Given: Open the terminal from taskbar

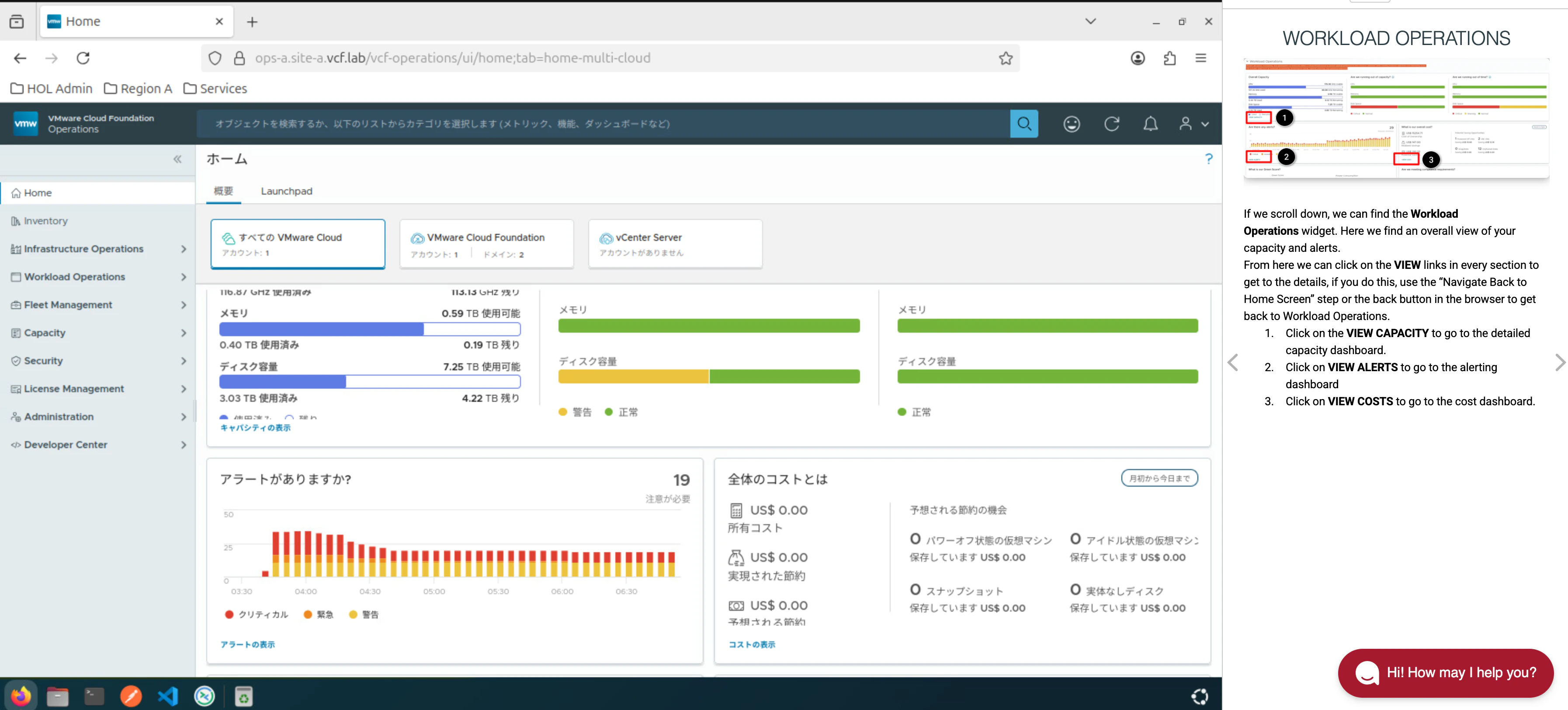Looking at the screenshot, I should 94,696.
